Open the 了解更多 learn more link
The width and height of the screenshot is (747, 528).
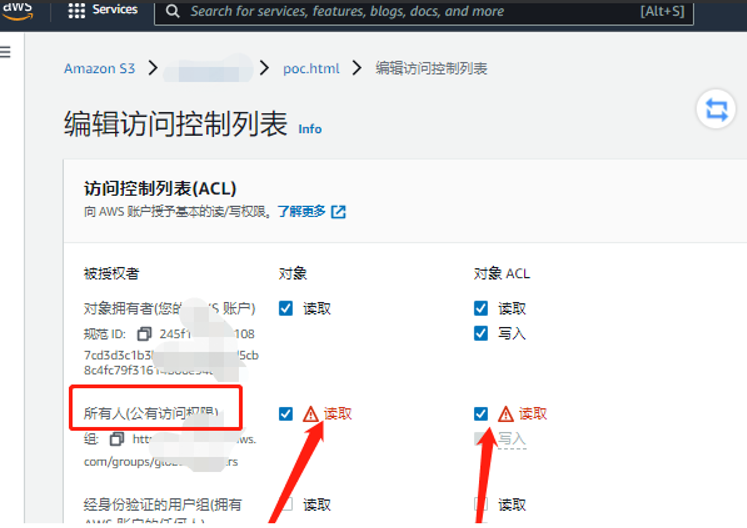[x=302, y=211]
